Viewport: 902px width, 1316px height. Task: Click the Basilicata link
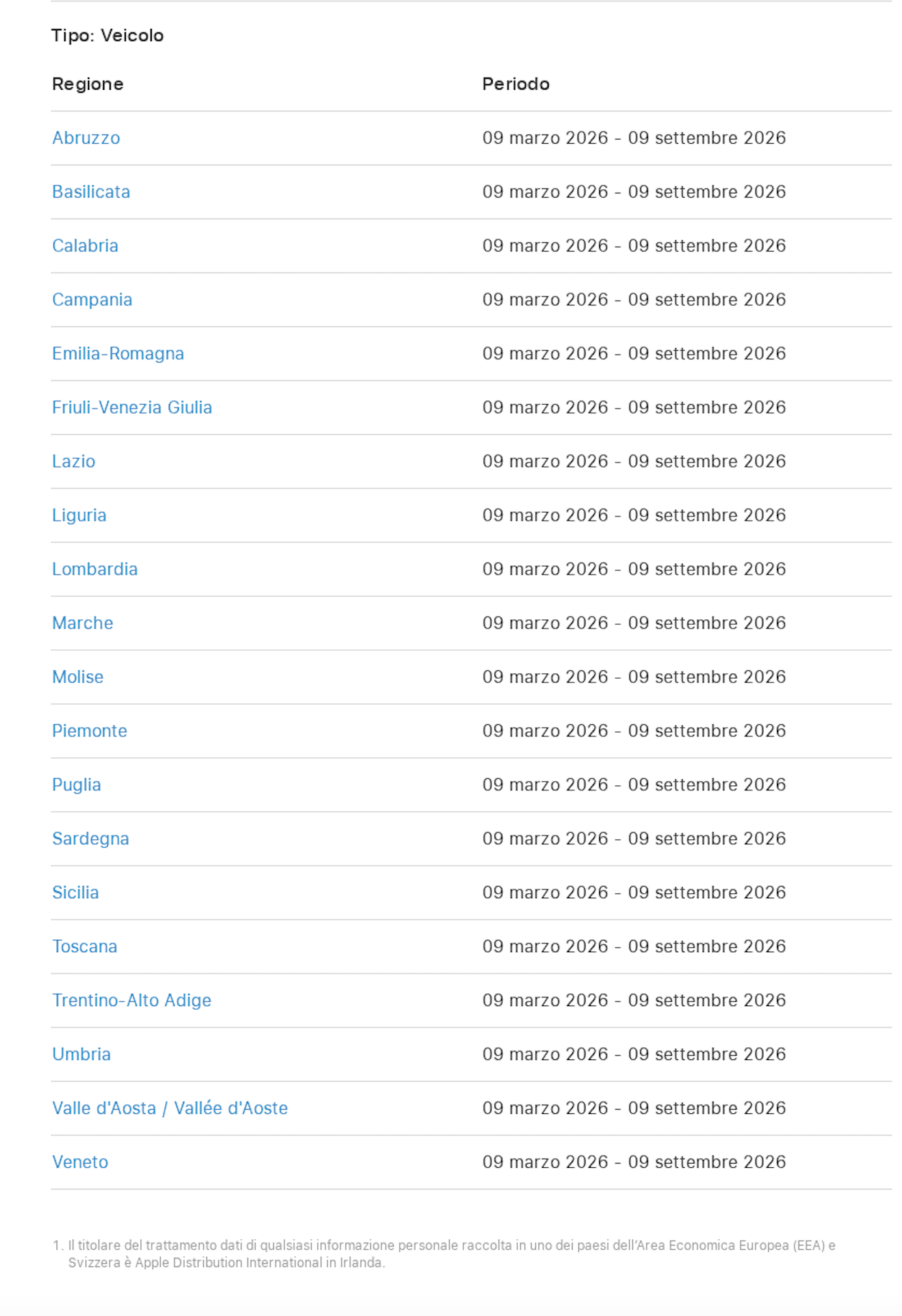pyautogui.click(x=91, y=192)
